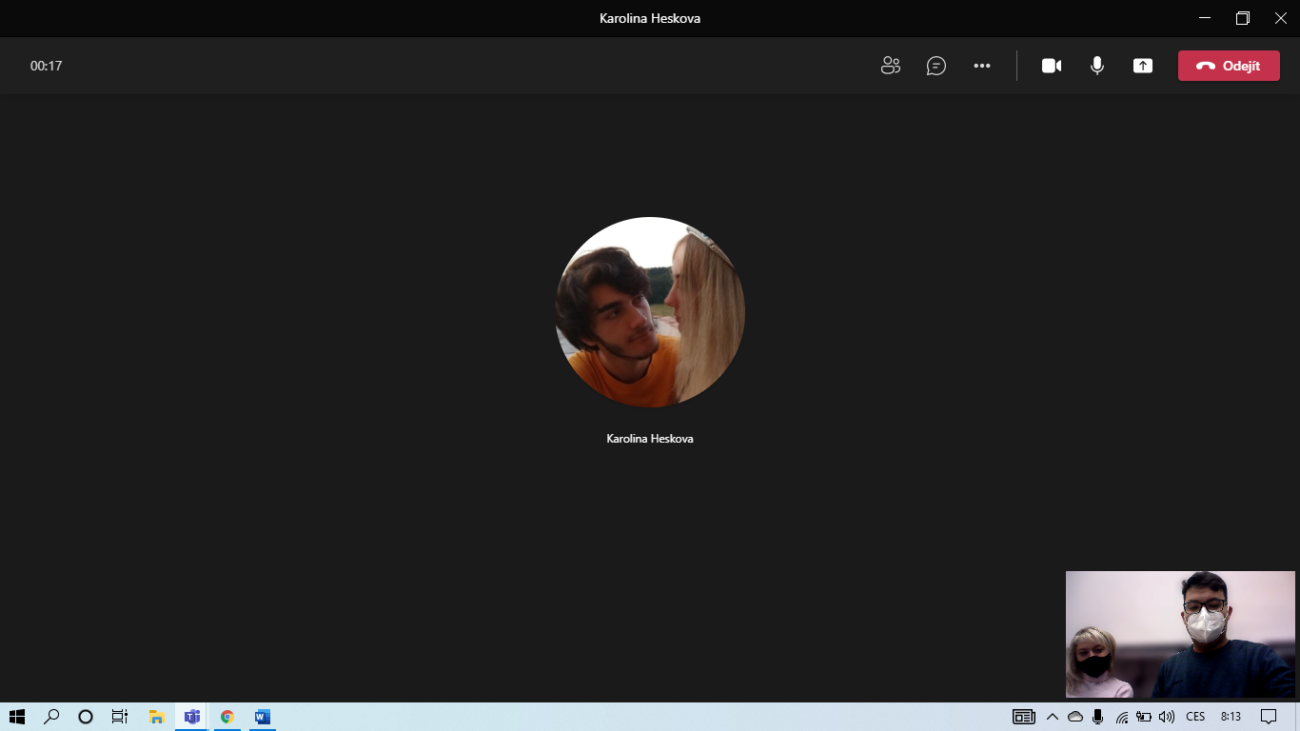Viewport: 1300px width, 731px height.
Task: Click the self-view video preview
Action: pos(1180,634)
